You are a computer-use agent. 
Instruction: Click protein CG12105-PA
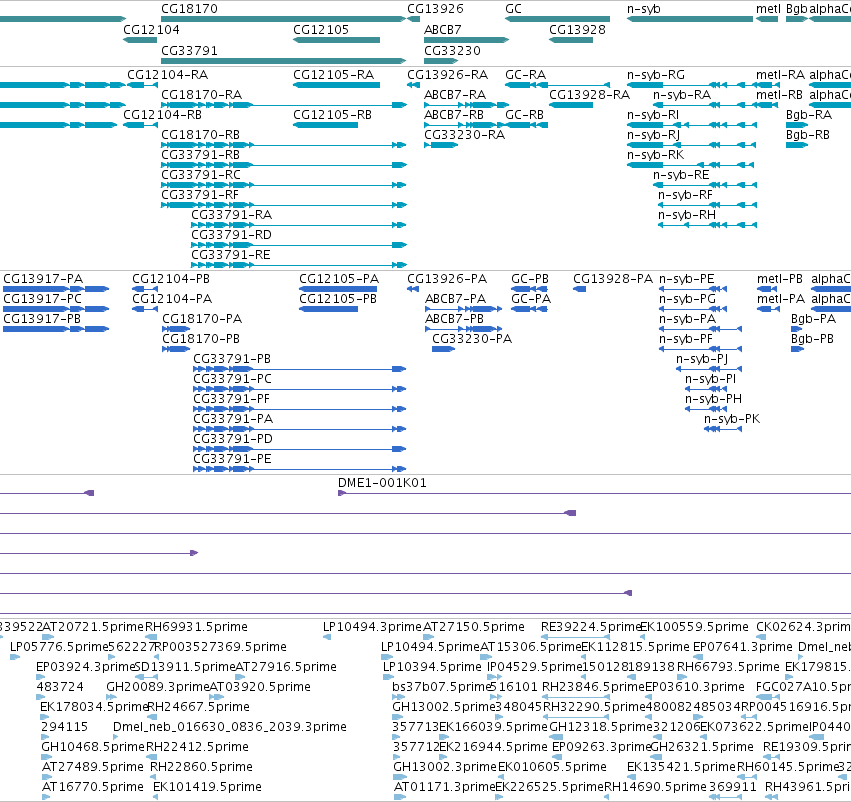(x=339, y=279)
